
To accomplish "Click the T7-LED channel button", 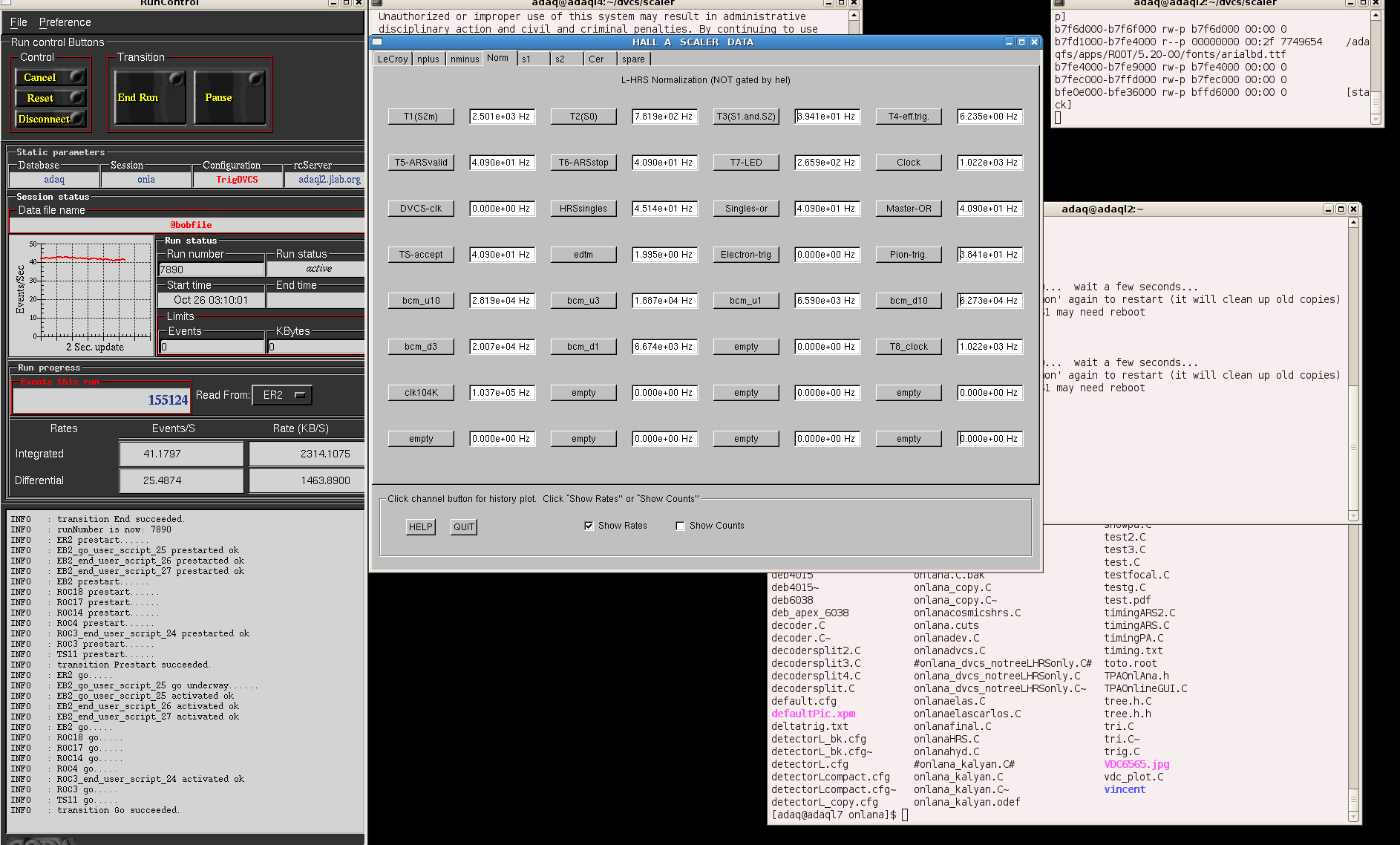I will [x=746, y=163].
